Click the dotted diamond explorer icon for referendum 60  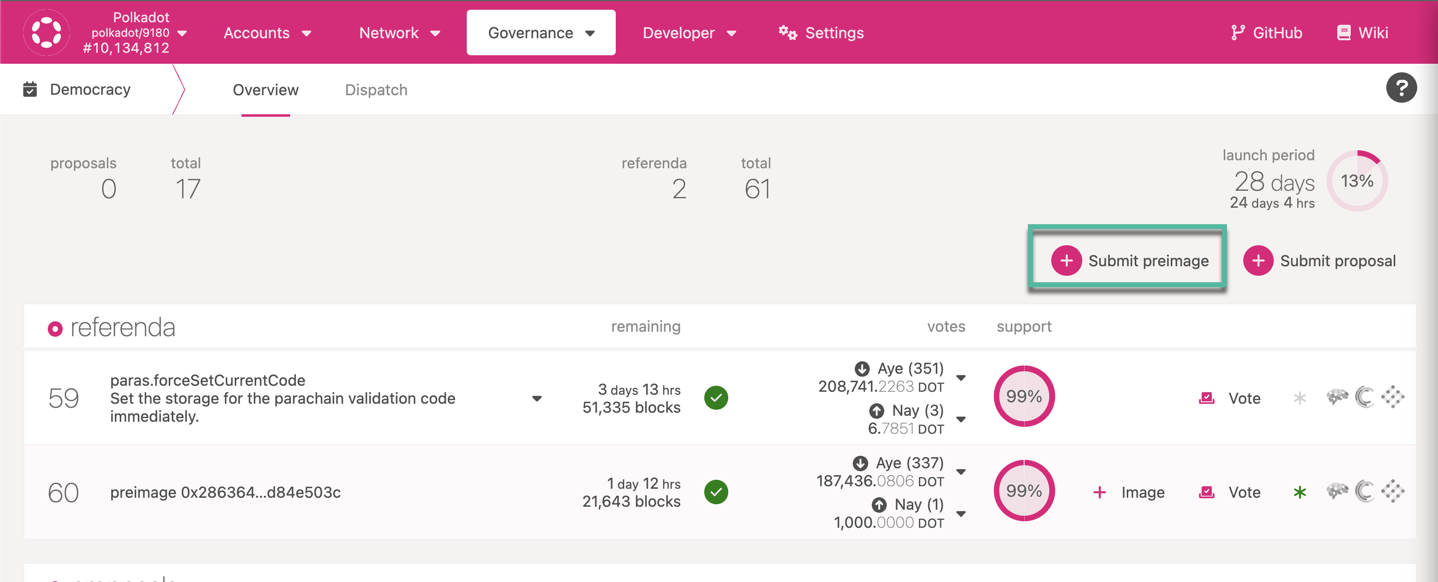(1393, 491)
